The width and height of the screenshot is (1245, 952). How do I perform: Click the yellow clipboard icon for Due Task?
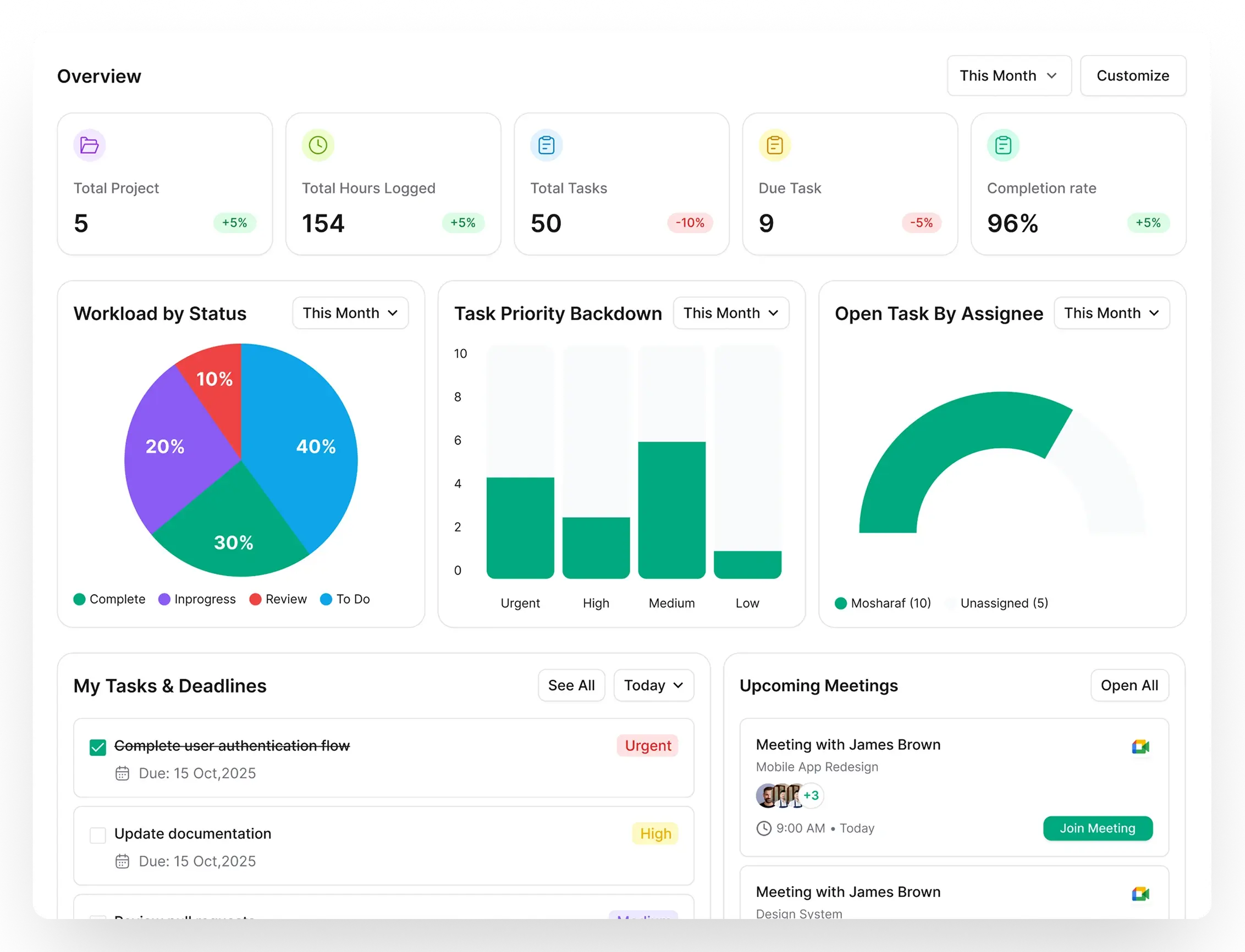pos(774,146)
